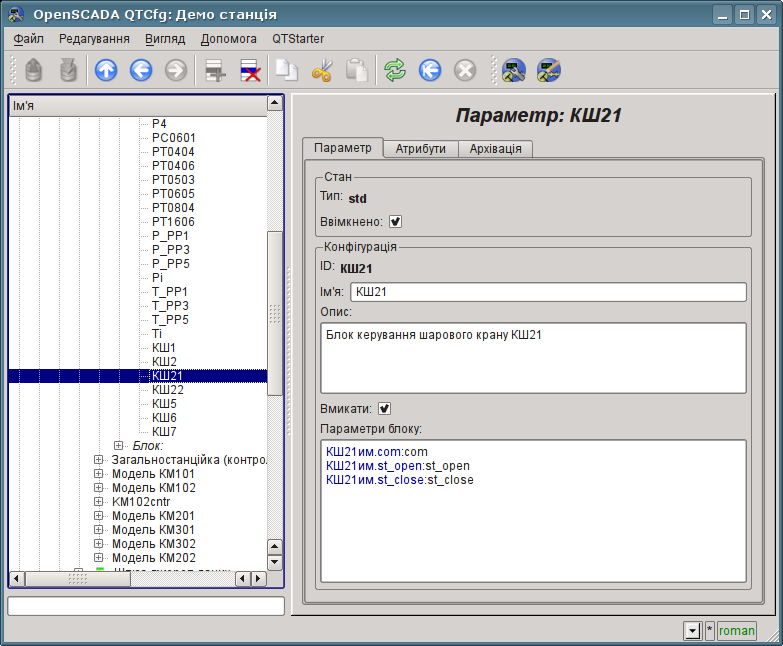This screenshot has height=646, width=783.
Task: Click the Add item toolbar icon
Action: 213,70
